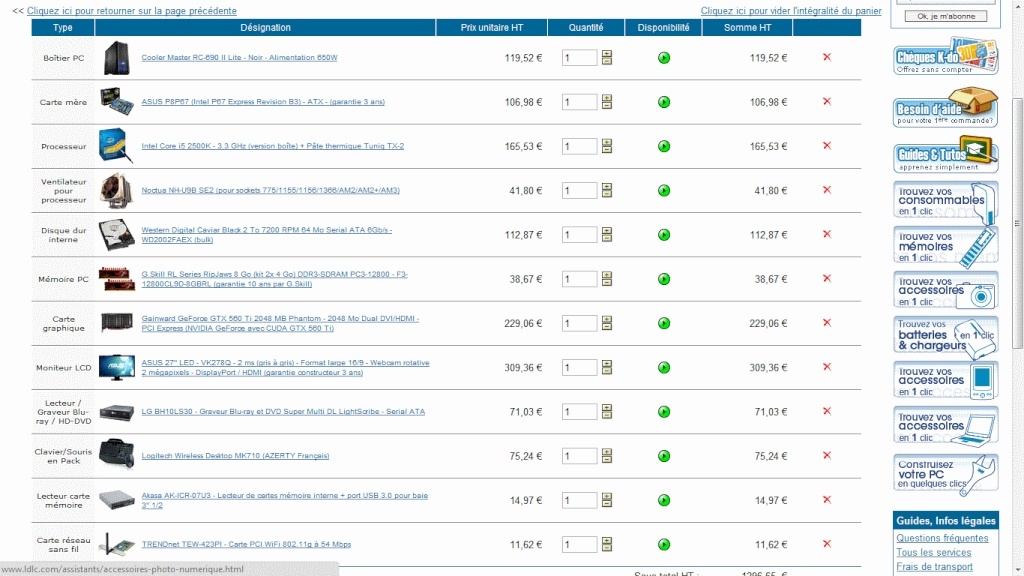This screenshot has width=1024, height=576.
Task: Click the Noctua cooler thumbnail
Action: (116, 190)
